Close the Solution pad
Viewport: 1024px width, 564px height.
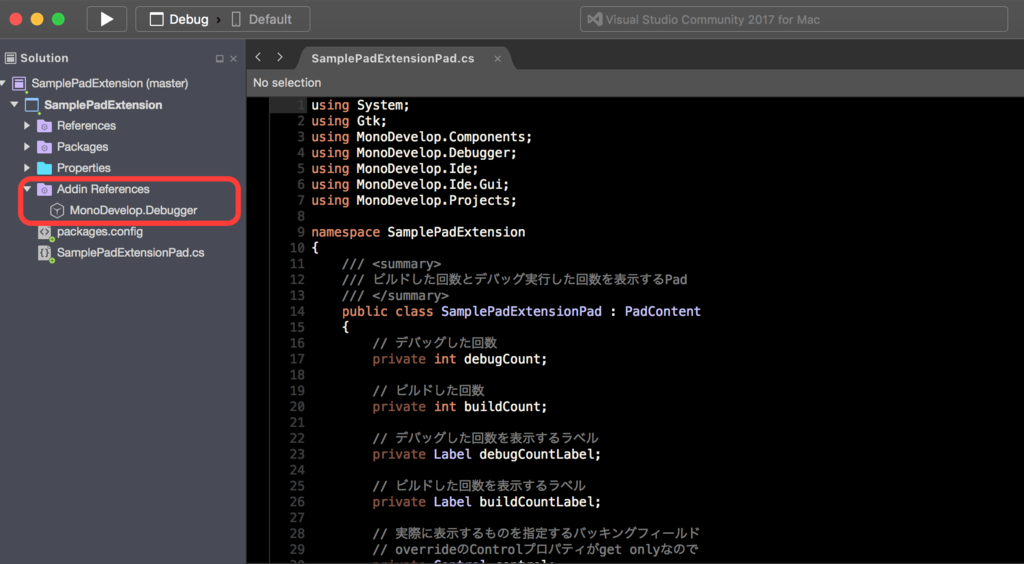[234, 59]
